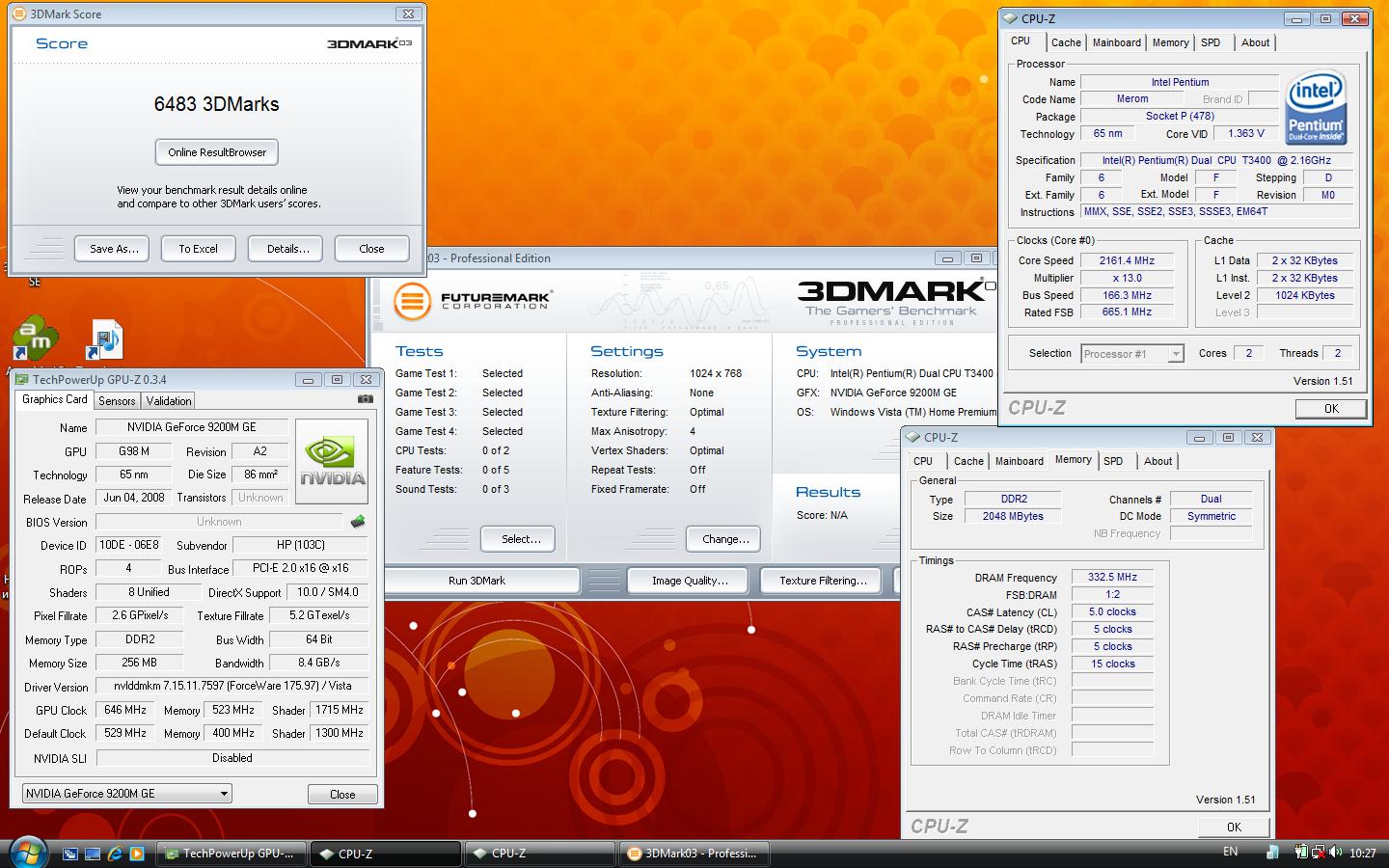Click OK in the lower CPU-Z window
This screenshot has width=1389, height=868.
pyautogui.click(x=1234, y=827)
